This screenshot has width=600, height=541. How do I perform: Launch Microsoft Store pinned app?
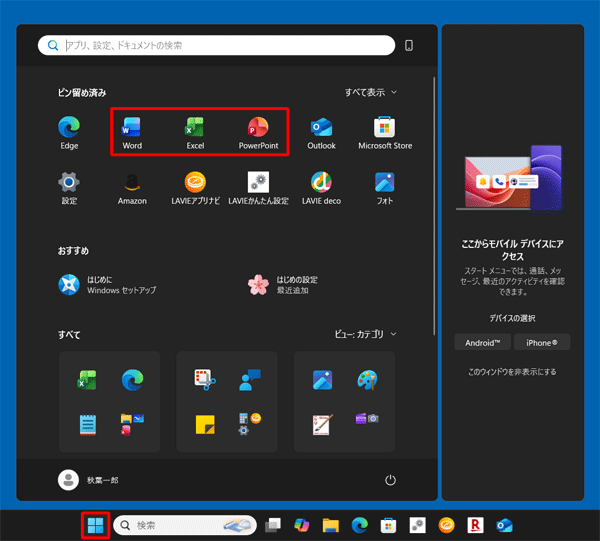click(x=385, y=130)
